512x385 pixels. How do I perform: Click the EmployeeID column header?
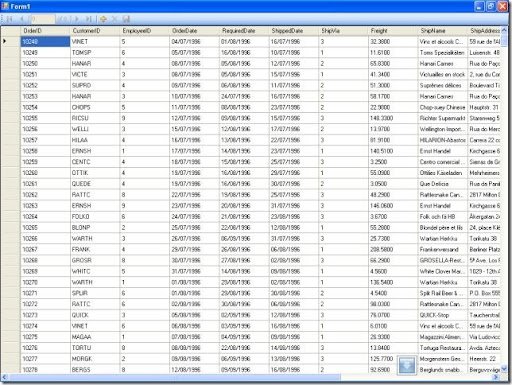coord(145,31)
